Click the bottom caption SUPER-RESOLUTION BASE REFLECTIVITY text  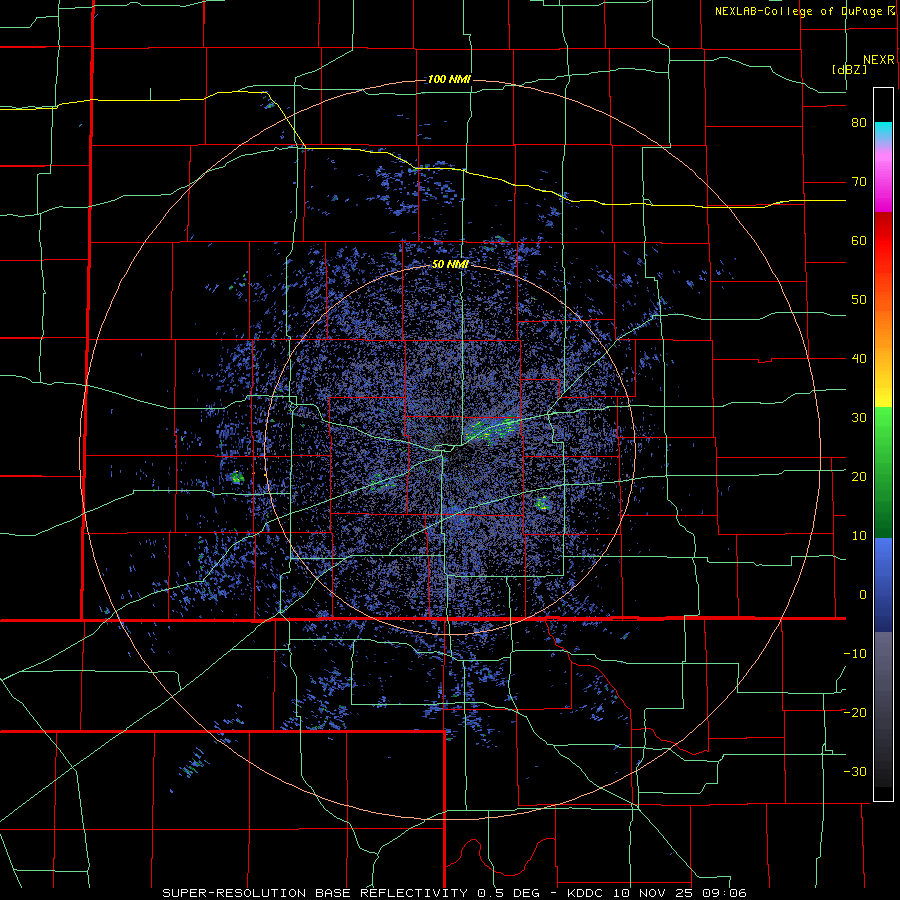point(315,893)
